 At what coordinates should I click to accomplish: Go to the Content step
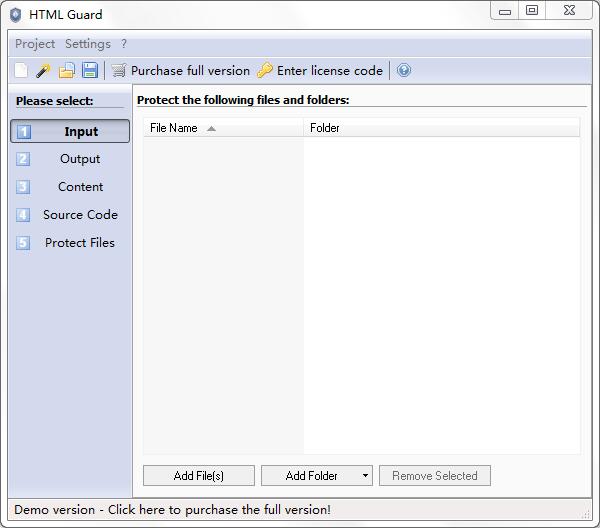pos(70,187)
